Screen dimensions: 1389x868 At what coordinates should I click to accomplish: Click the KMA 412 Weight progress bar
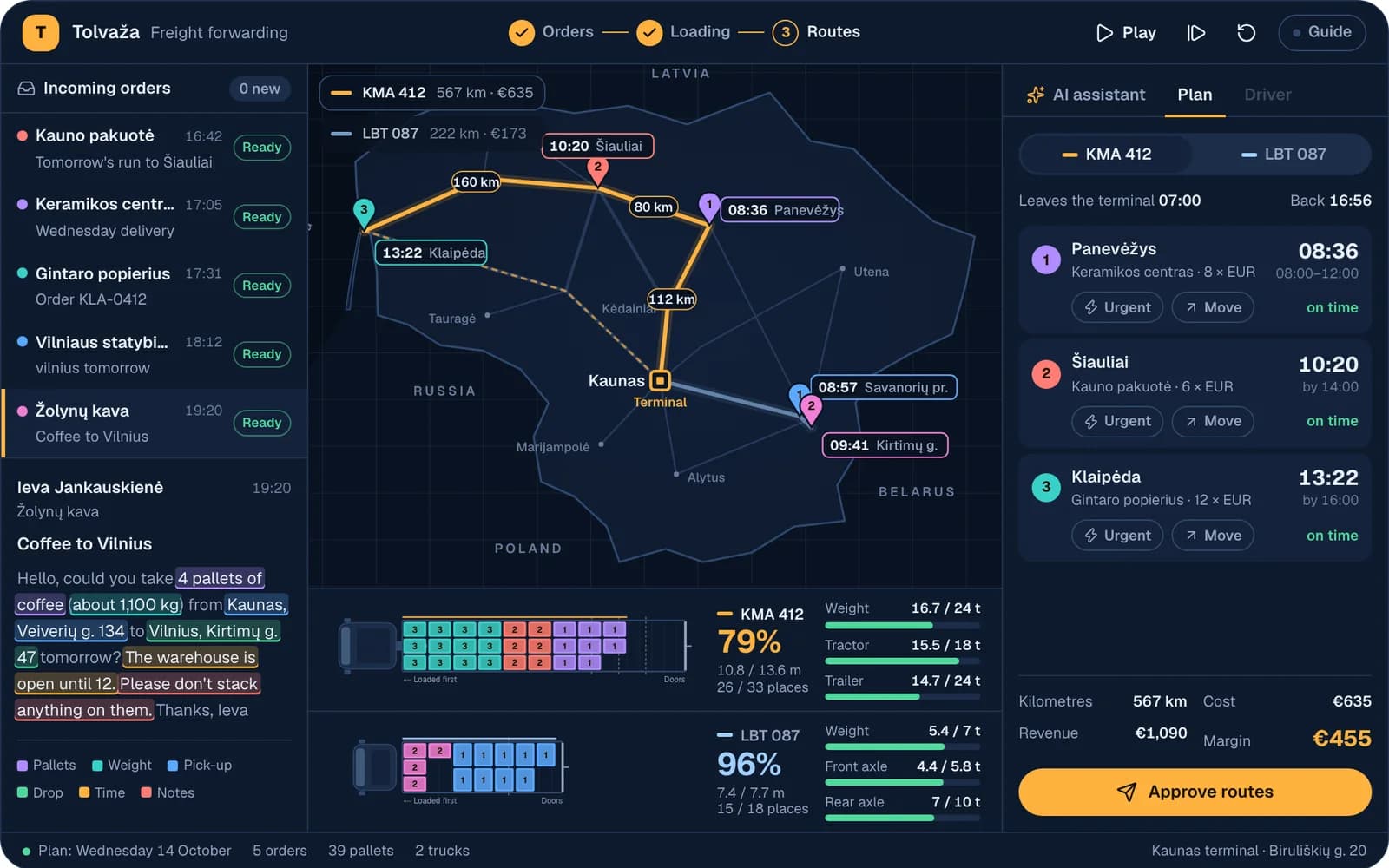point(903,626)
